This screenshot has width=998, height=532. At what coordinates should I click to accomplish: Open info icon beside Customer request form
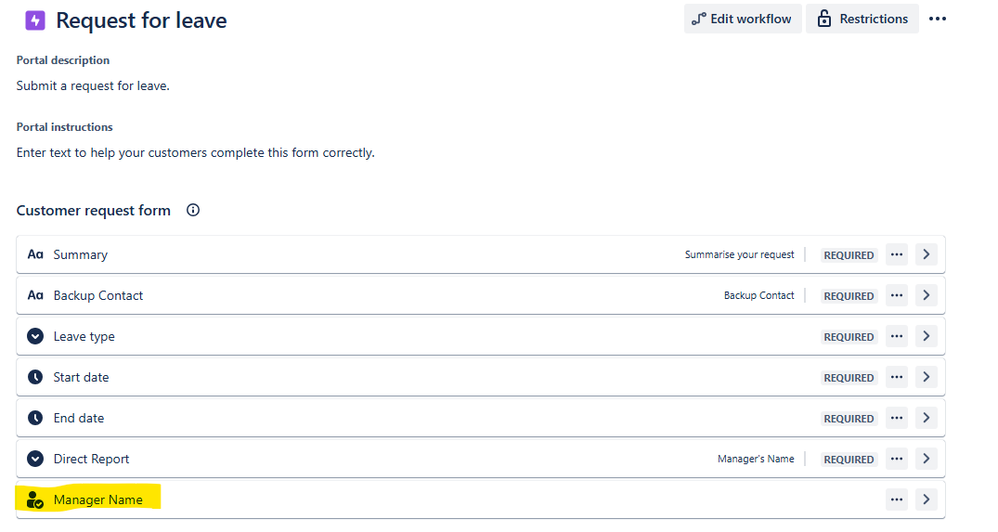[x=193, y=210]
